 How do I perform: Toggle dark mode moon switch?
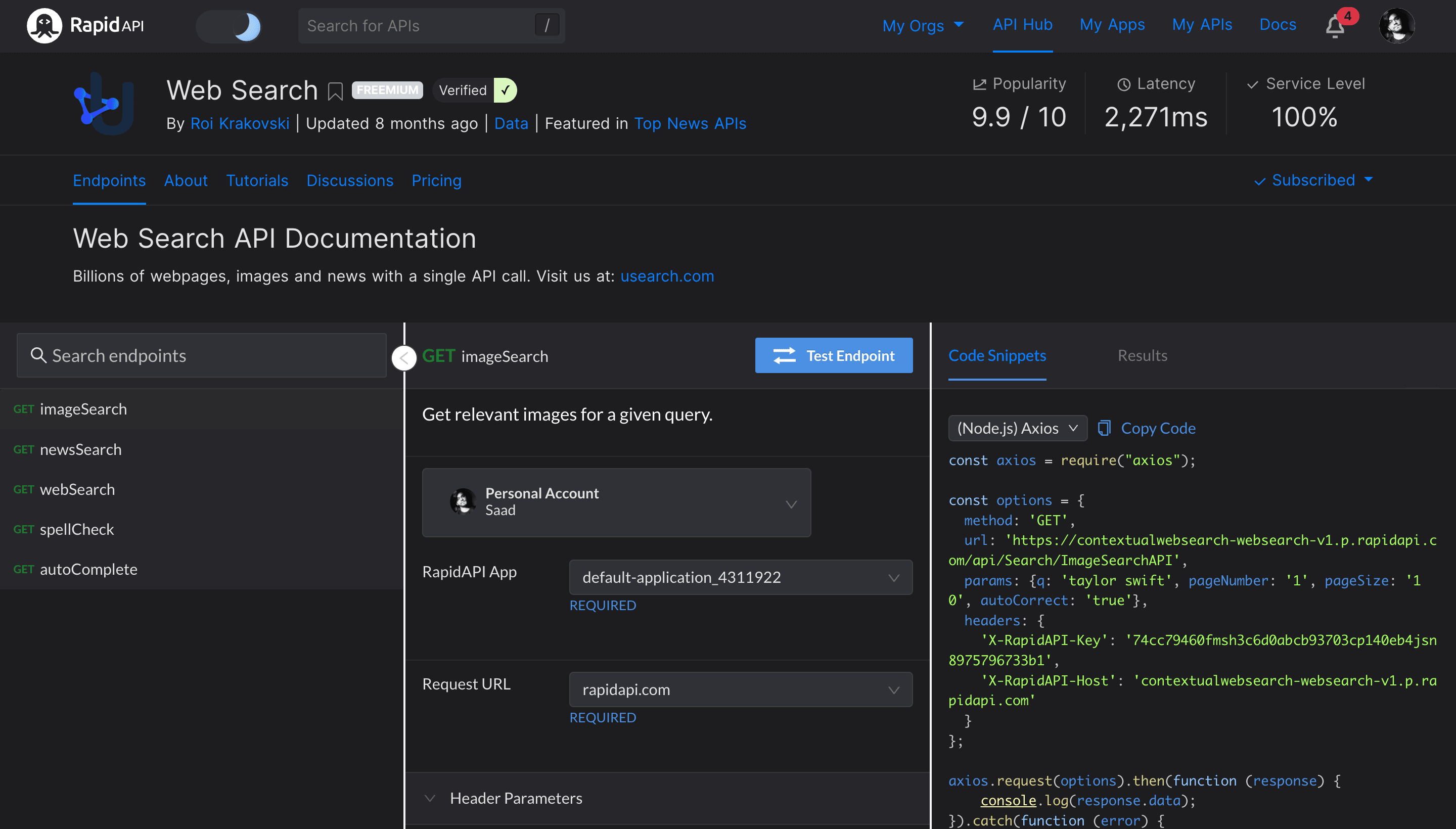point(229,26)
